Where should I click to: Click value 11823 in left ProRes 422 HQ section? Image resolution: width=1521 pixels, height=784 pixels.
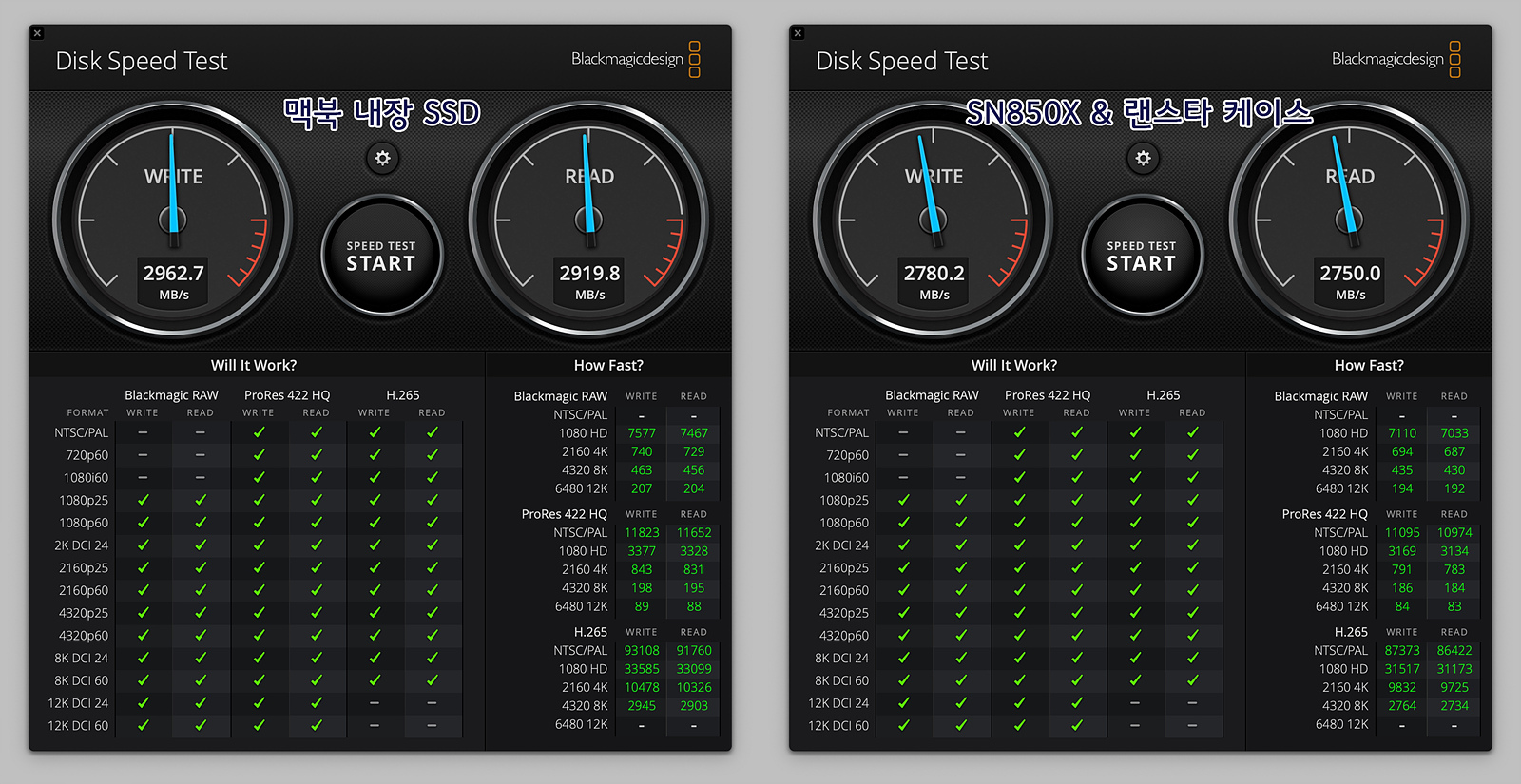click(642, 533)
